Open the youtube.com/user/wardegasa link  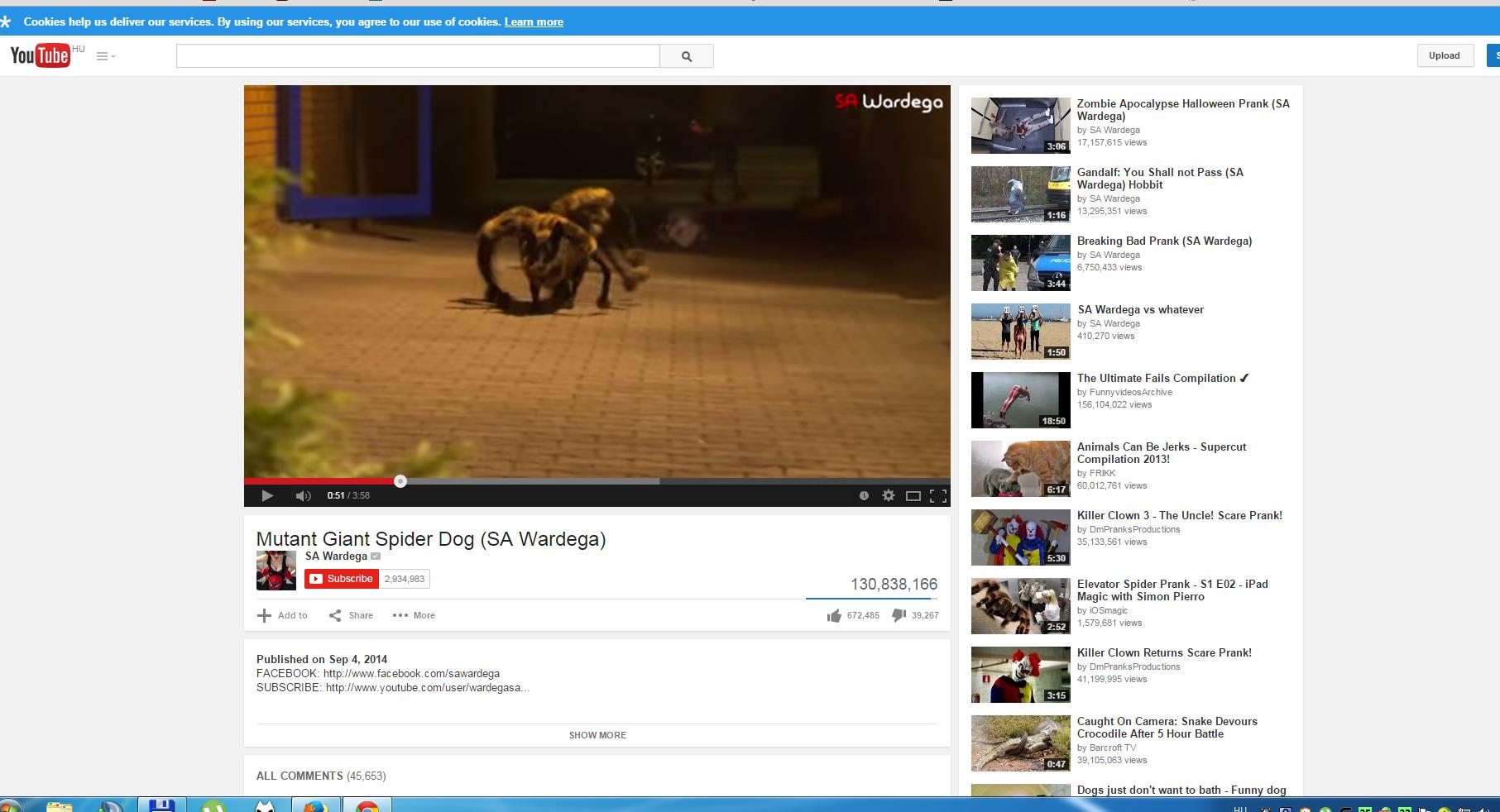point(427,687)
